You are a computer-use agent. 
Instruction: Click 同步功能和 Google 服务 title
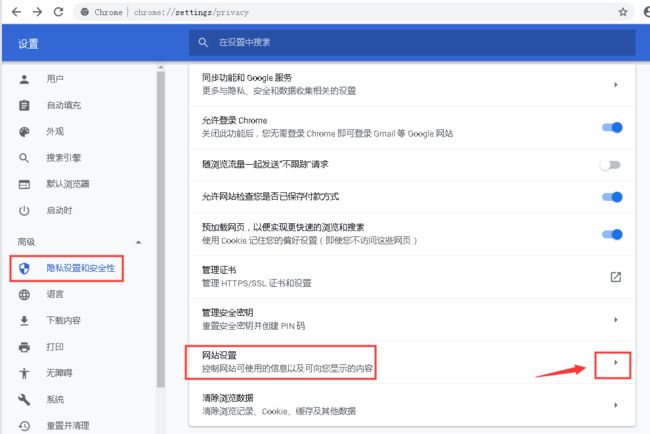pos(247,78)
